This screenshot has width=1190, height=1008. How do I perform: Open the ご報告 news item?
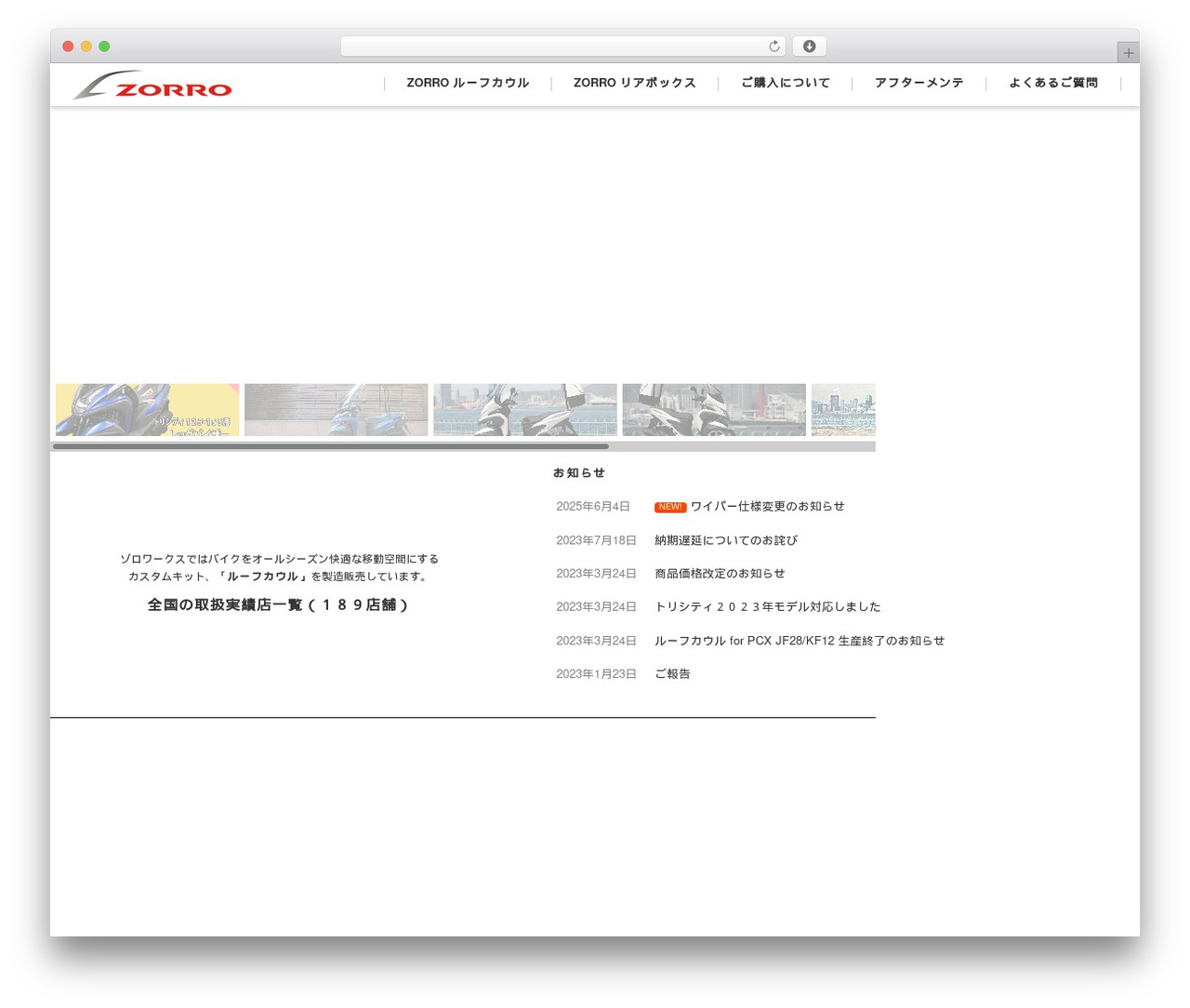click(x=672, y=674)
